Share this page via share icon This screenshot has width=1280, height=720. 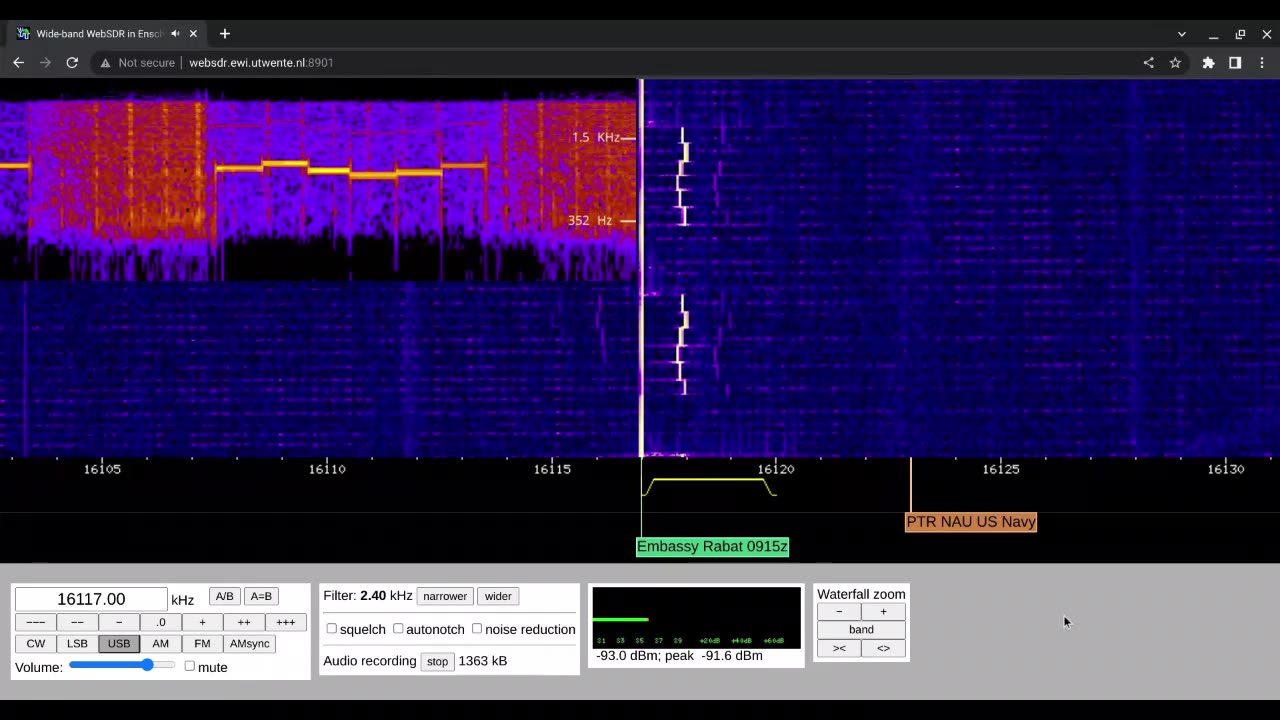click(1148, 62)
